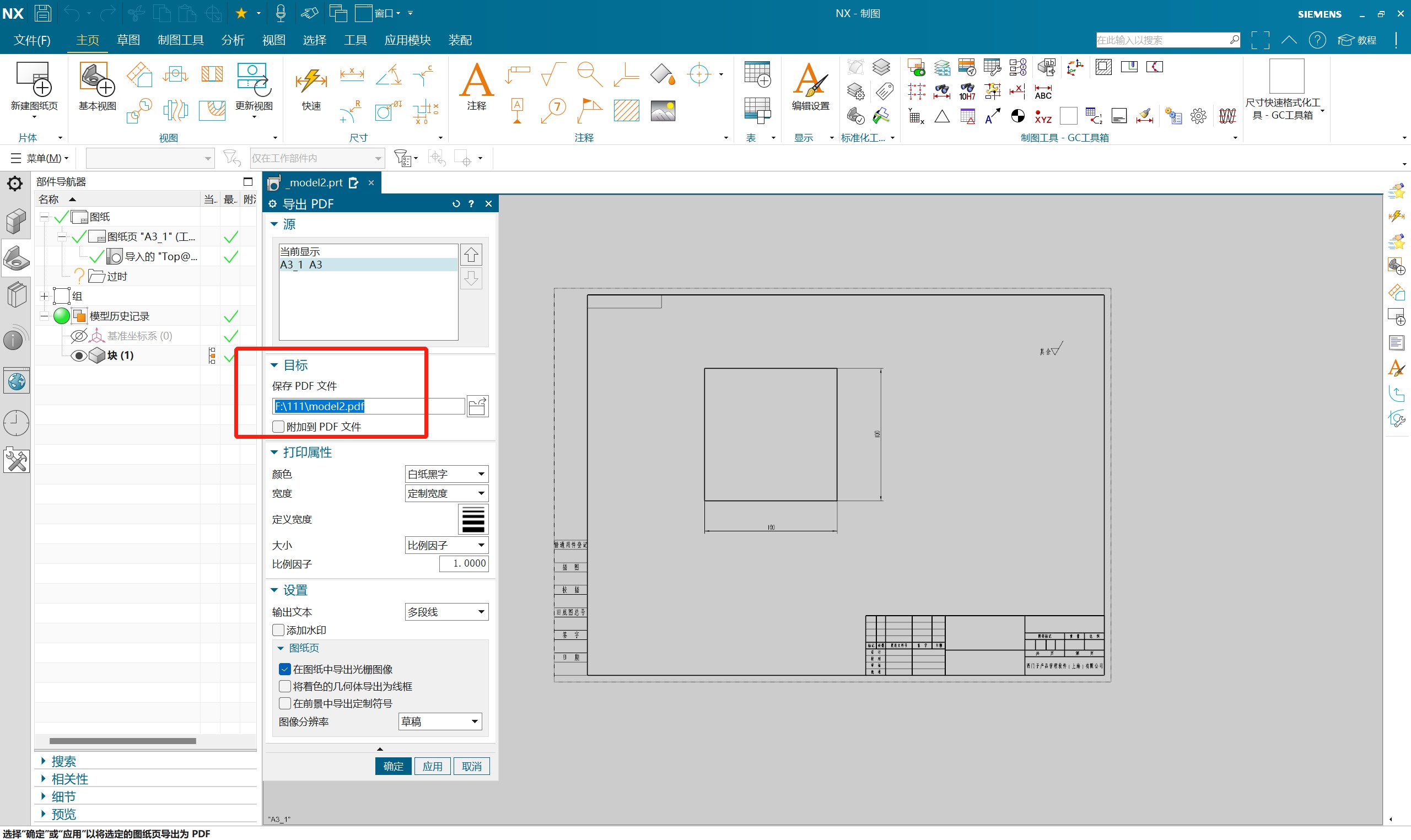
Task: Click the 取消 Cancel button
Action: point(471,766)
